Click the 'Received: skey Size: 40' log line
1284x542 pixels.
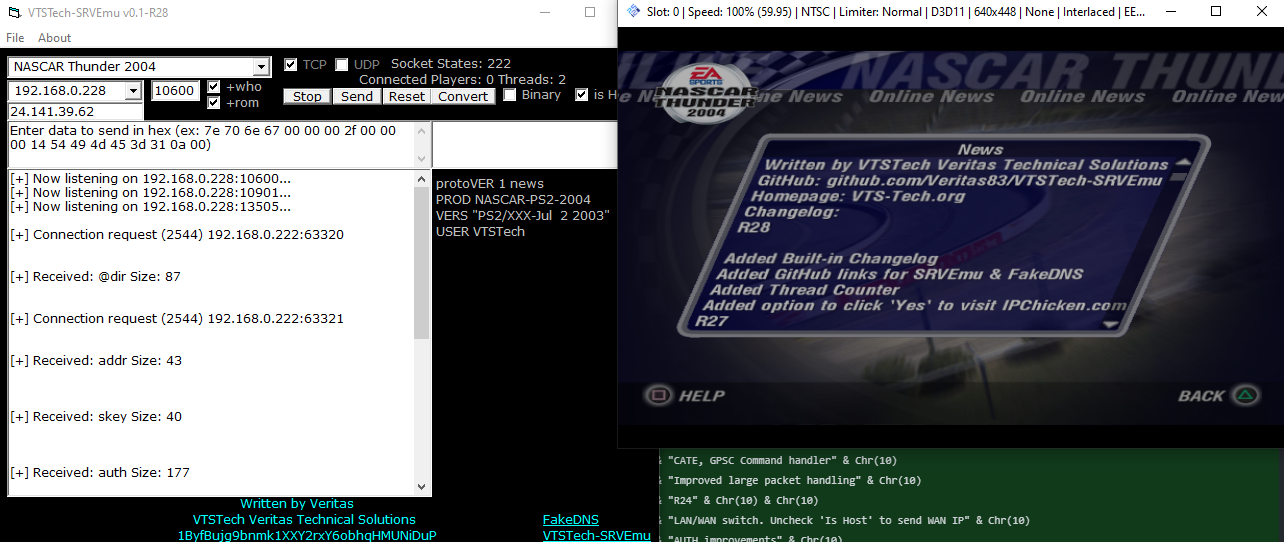point(96,416)
